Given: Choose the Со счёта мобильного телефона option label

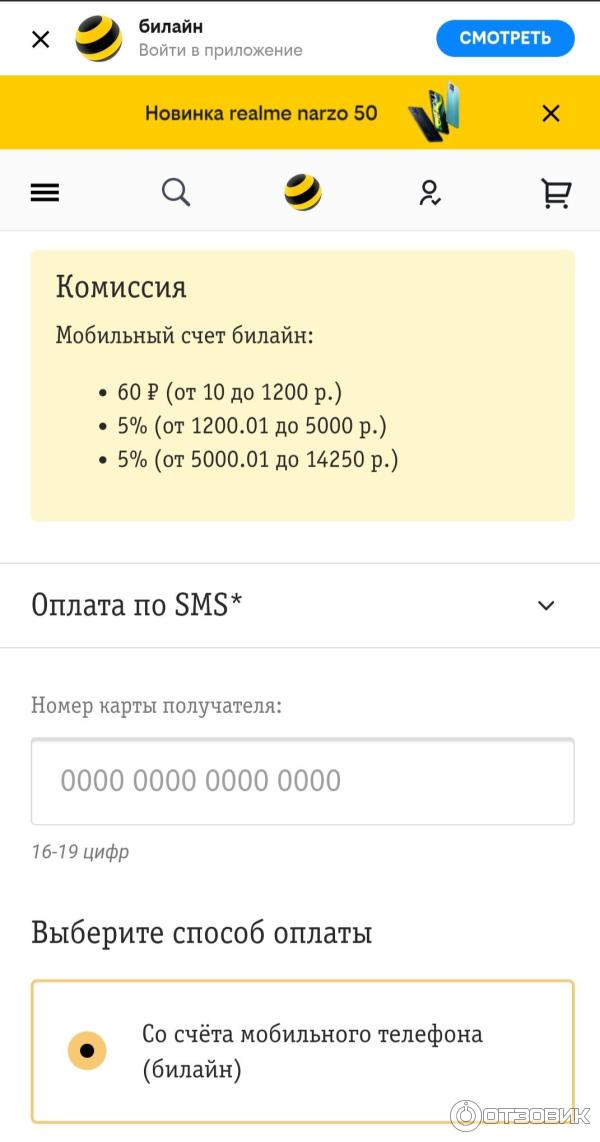Looking at the screenshot, I should click(312, 1051).
